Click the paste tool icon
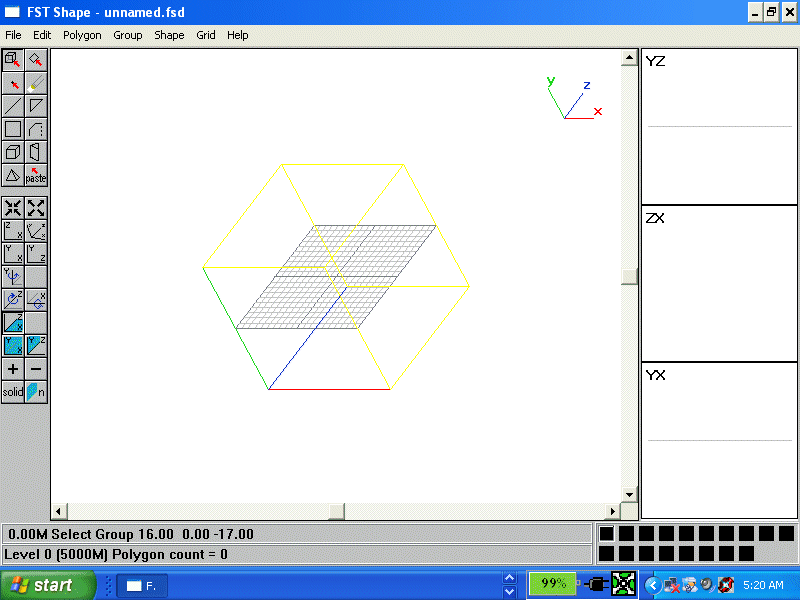The image size is (800, 600). coord(35,175)
